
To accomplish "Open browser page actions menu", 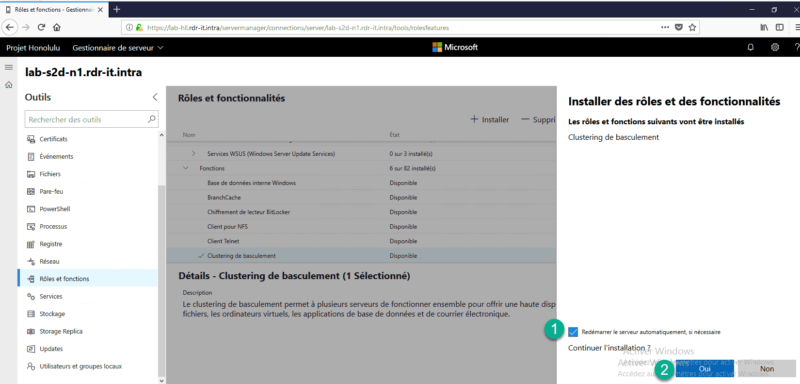I will tap(665, 28).
